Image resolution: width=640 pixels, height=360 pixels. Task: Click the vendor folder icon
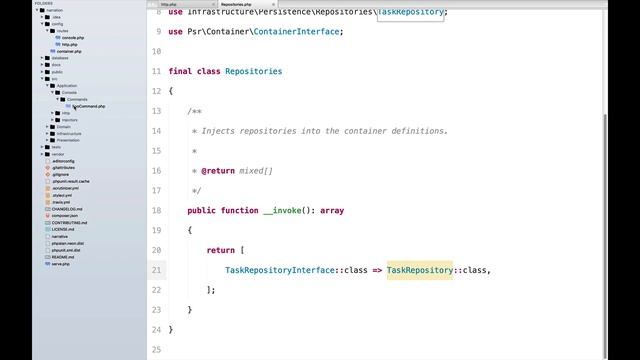point(47,154)
